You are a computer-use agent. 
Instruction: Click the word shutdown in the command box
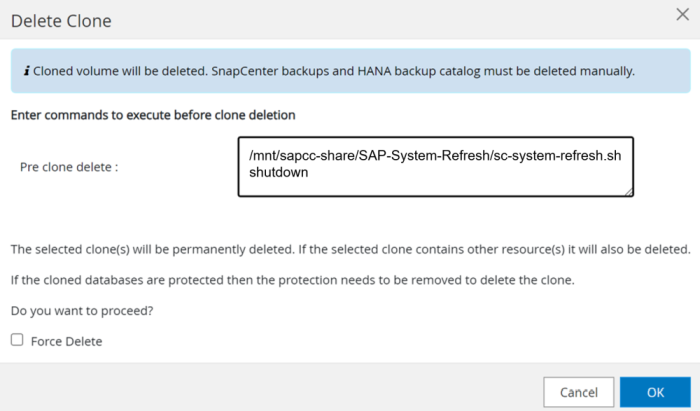(279, 173)
